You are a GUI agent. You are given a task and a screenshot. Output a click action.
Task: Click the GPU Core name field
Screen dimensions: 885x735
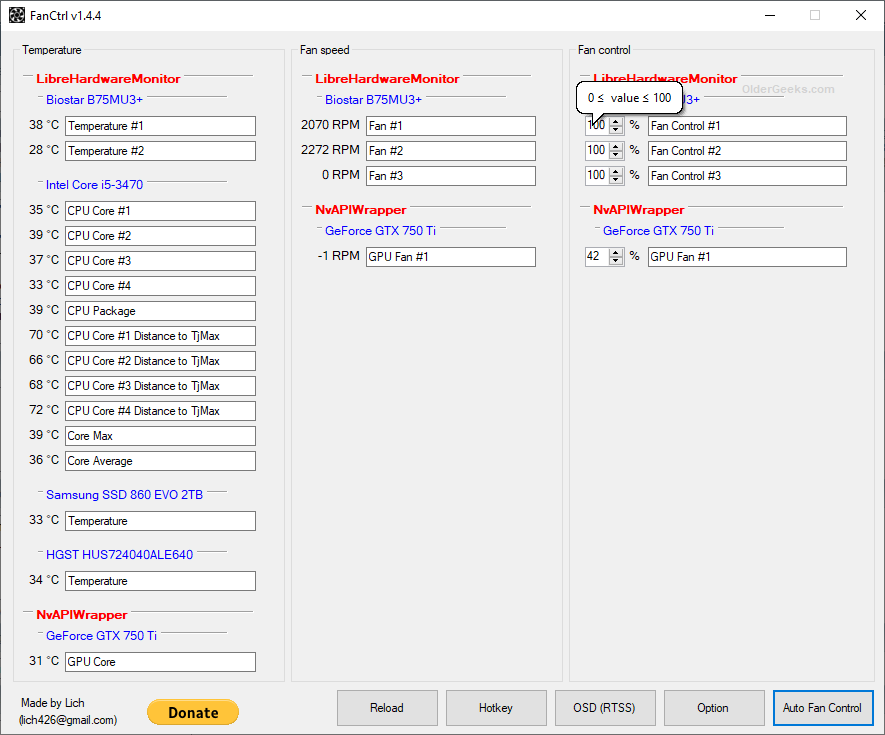click(x=160, y=662)
